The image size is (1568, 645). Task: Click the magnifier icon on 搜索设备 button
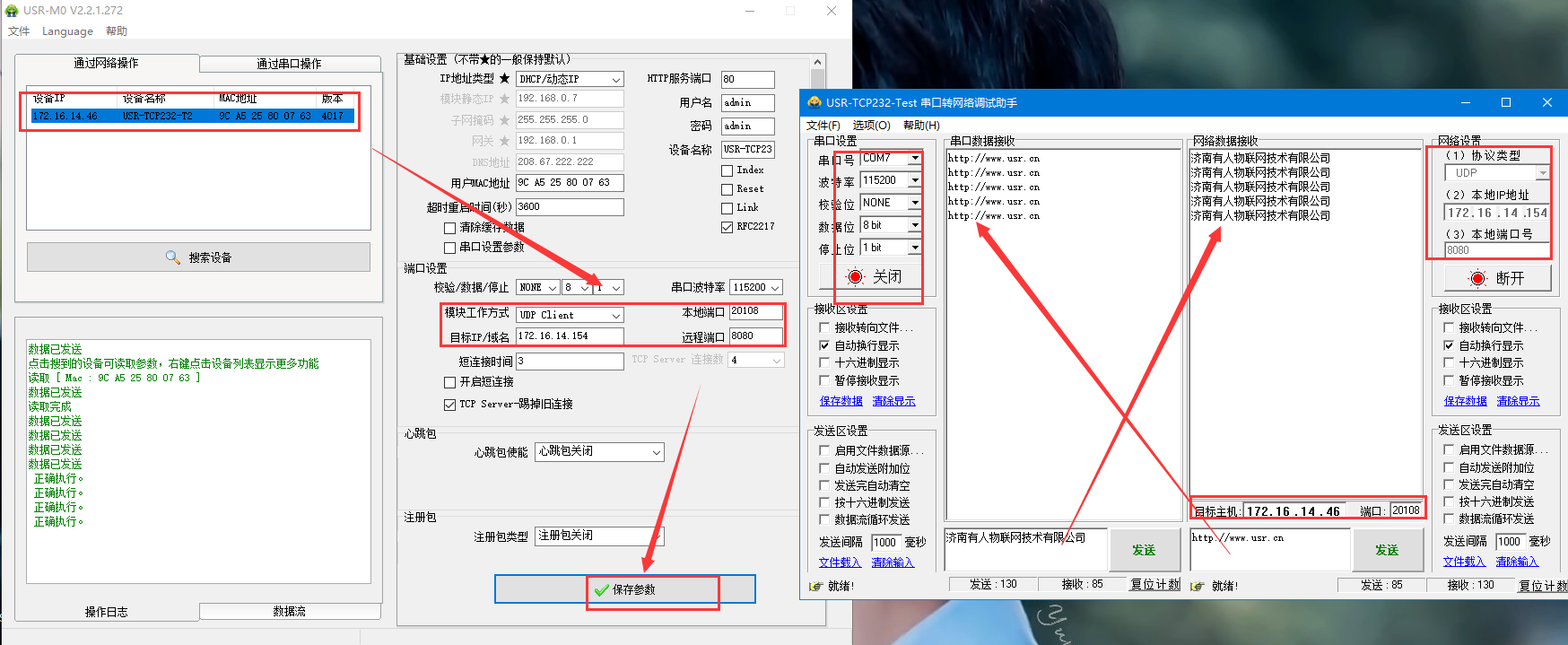click(173, 257)
